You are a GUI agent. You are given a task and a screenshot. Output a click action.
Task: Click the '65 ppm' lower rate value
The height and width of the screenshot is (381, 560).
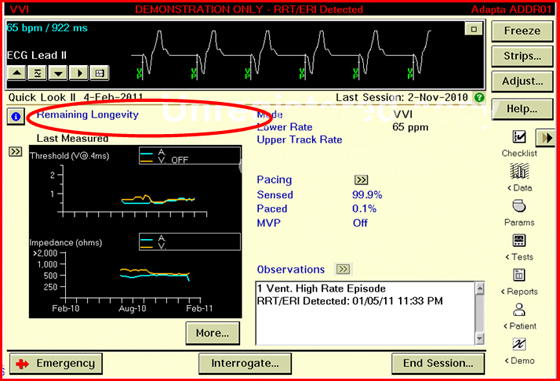(410, 127)
